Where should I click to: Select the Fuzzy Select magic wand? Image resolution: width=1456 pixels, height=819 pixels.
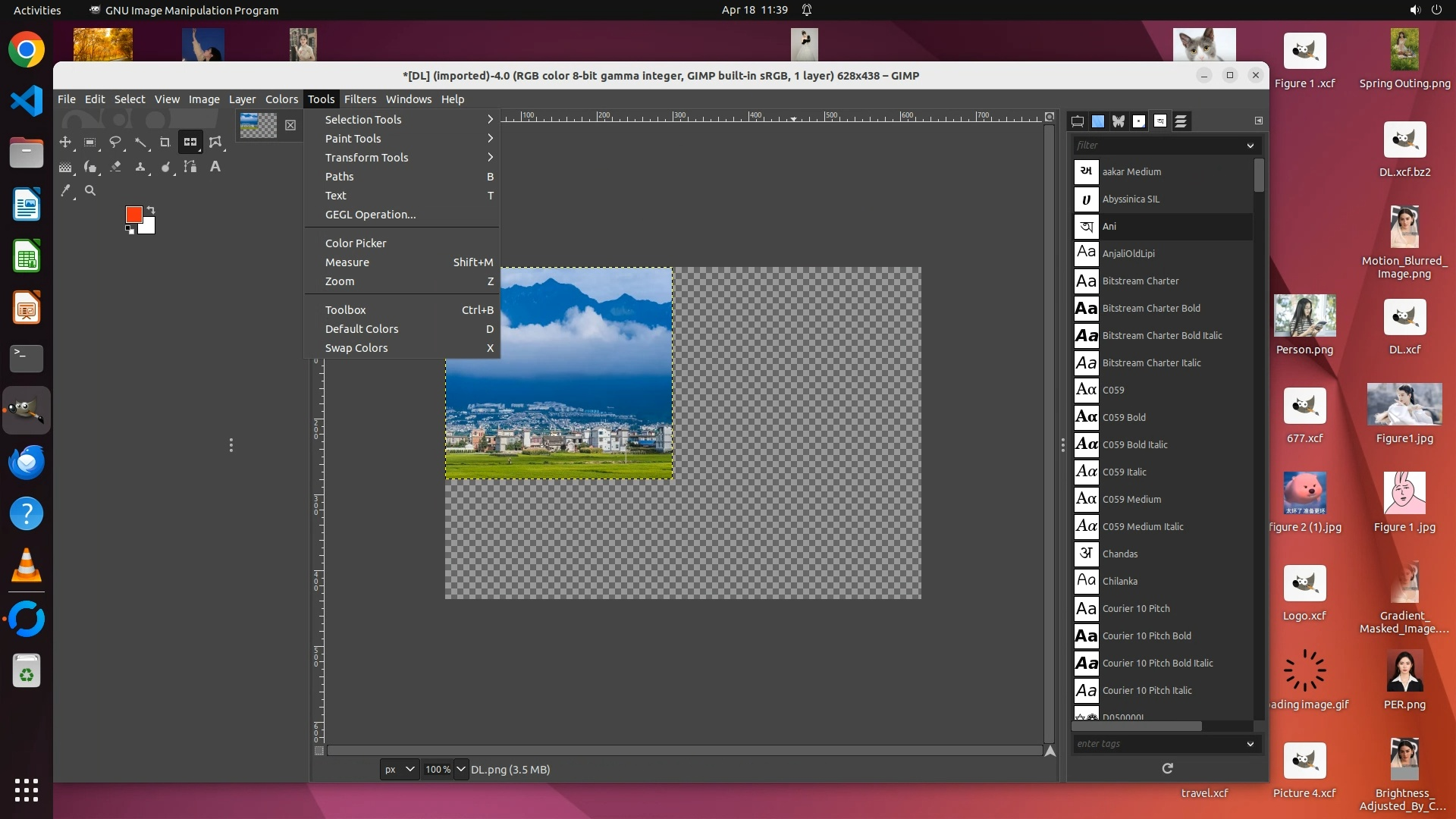coord(140,142)
